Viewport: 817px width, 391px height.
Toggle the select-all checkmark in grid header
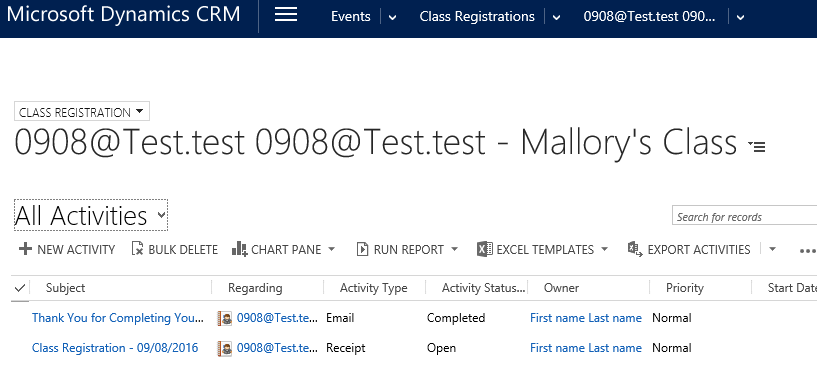point(20,288)
